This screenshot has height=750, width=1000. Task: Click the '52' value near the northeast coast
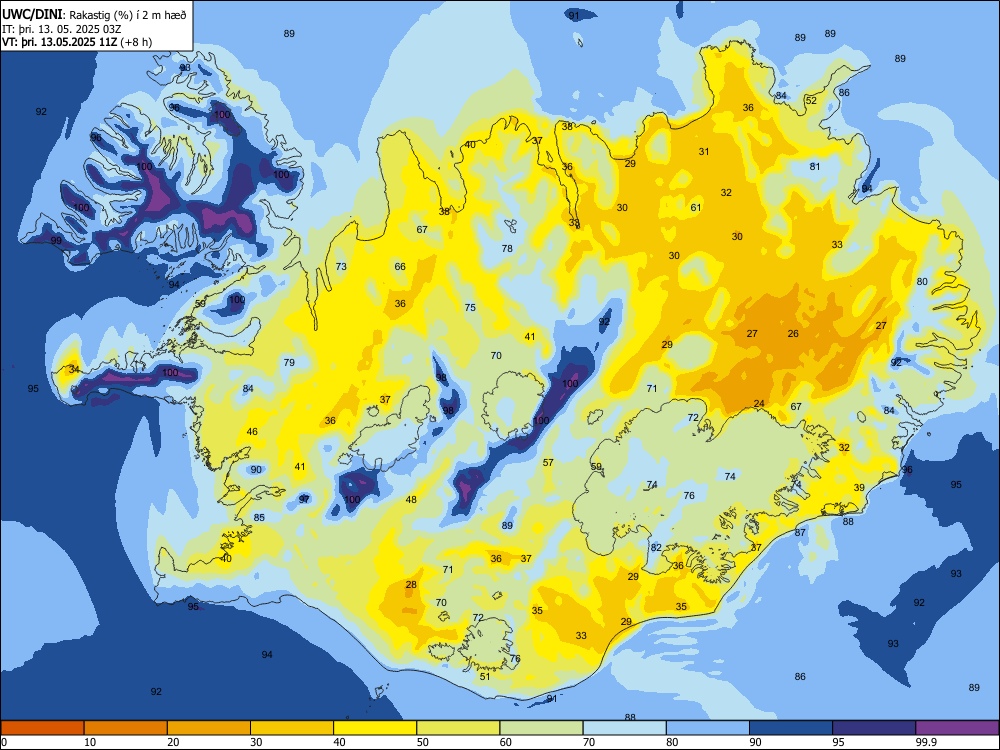click(x=811, y=101)
